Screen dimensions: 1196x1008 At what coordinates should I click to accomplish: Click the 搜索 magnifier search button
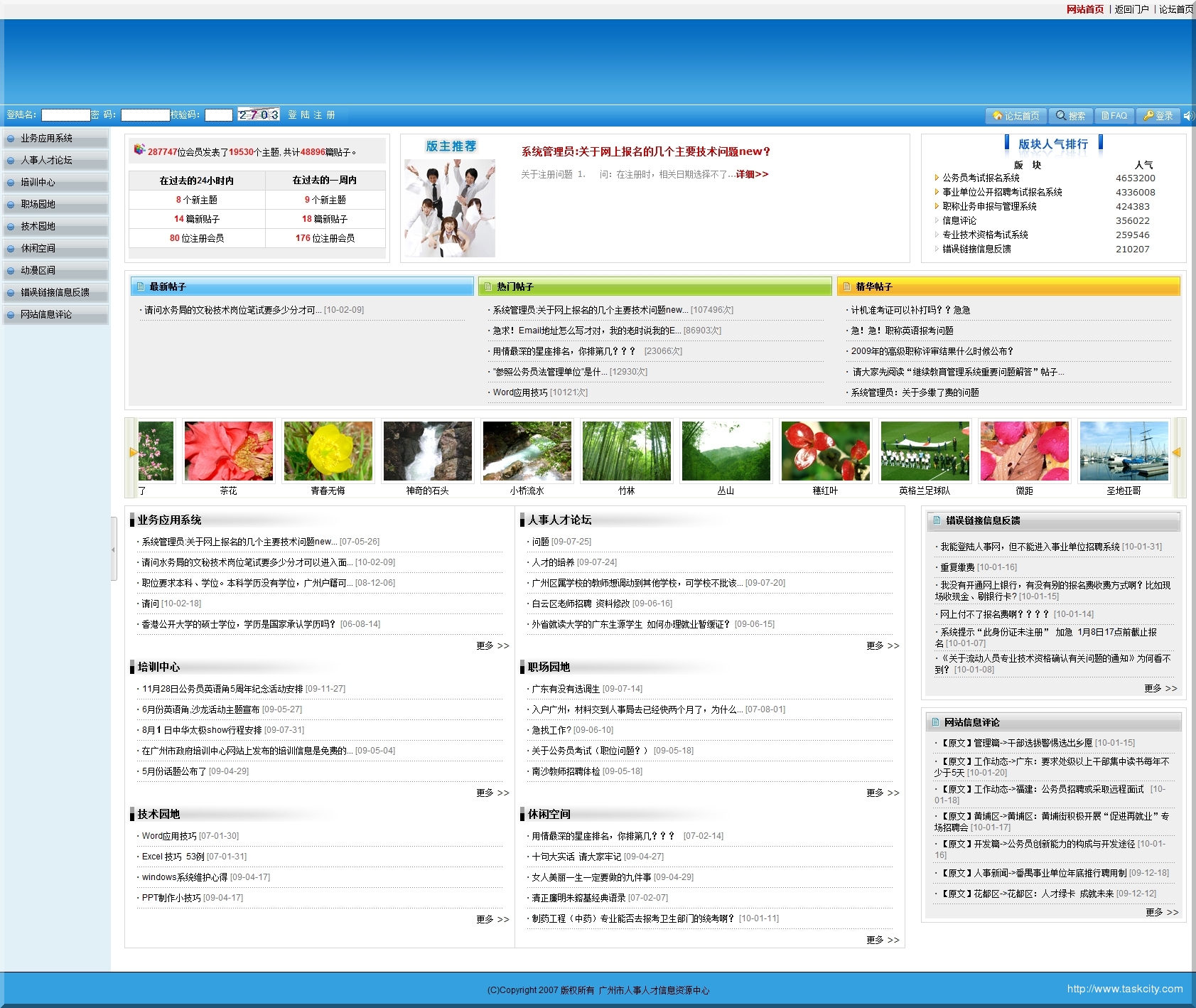[x=1070, y=116]
